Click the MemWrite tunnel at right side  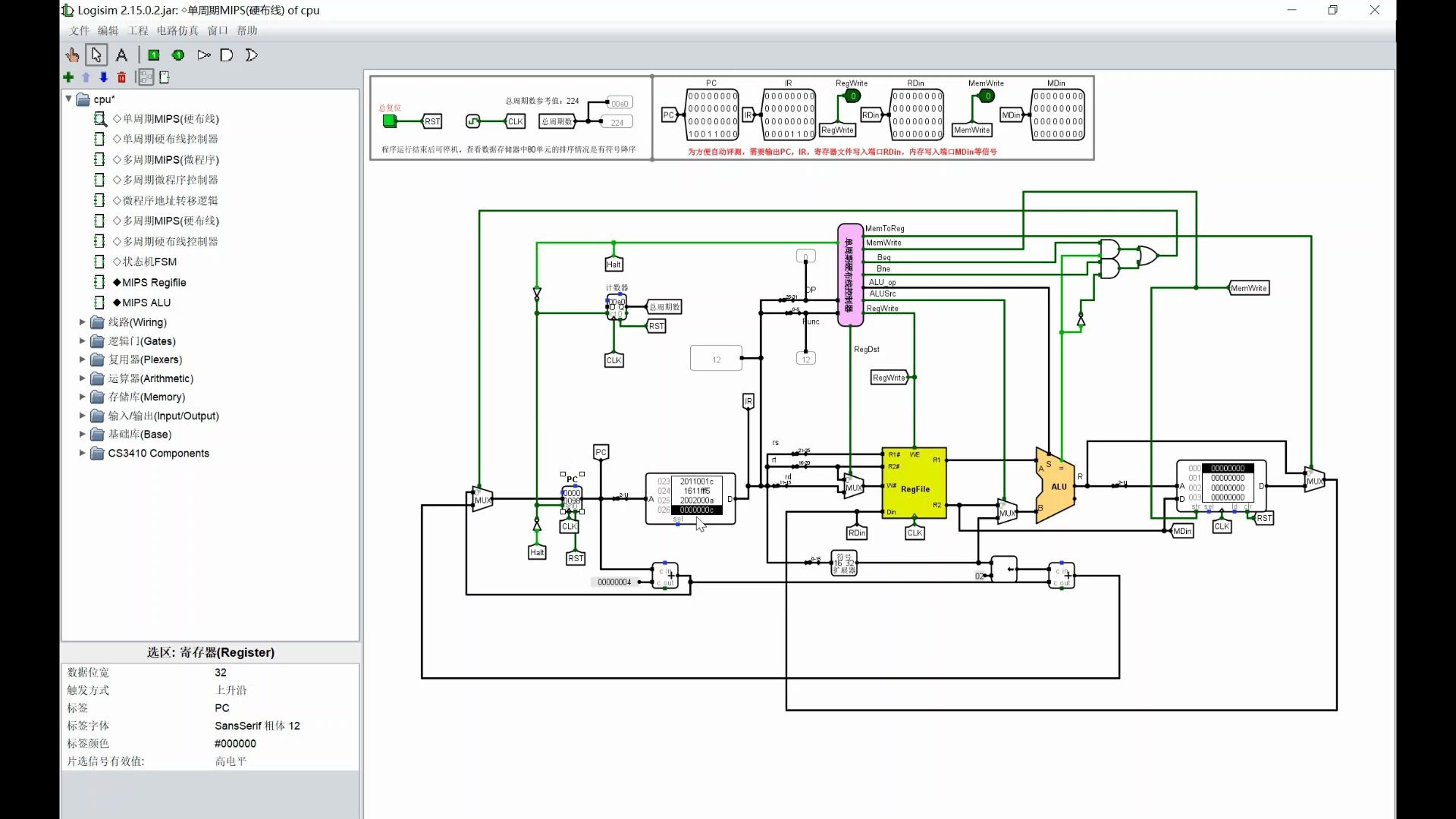1248,288
